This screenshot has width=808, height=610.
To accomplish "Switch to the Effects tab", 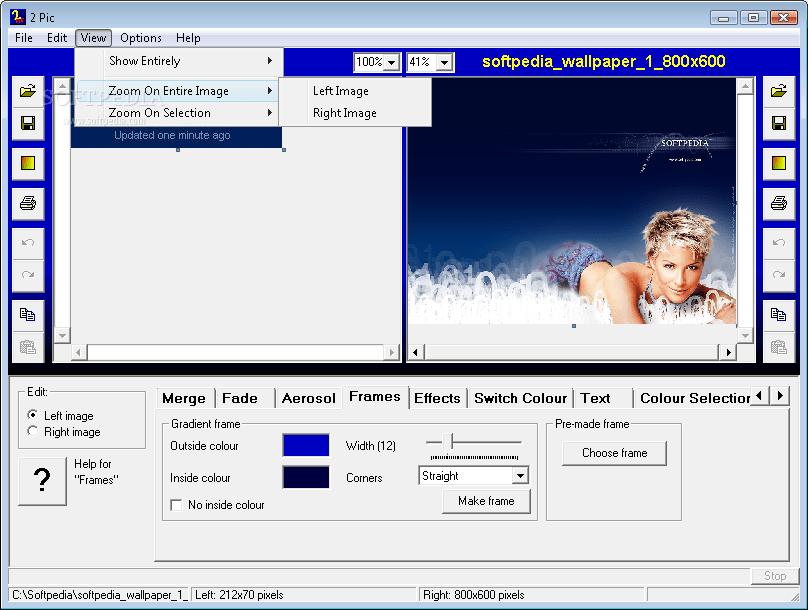I will click(437, 398).
